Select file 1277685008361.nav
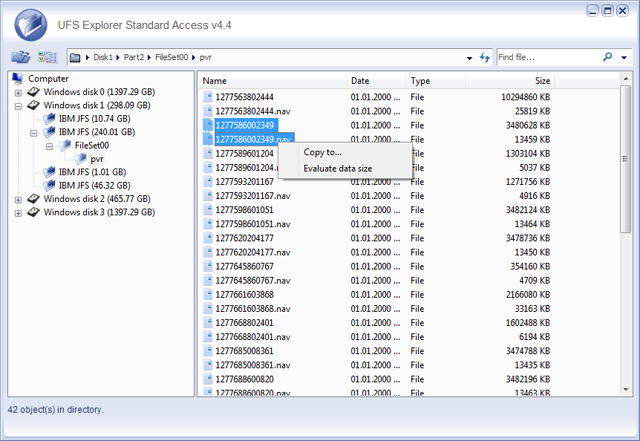Viewport: 640px width, 441px height. [253, 365]
